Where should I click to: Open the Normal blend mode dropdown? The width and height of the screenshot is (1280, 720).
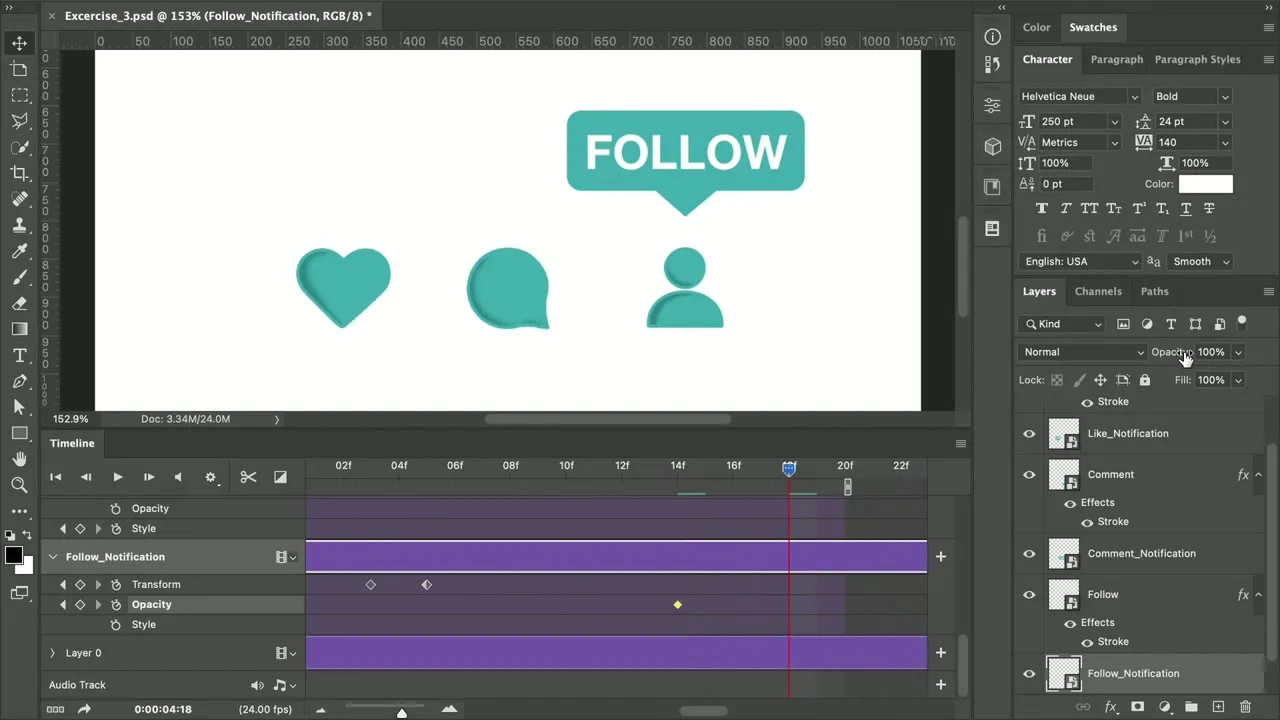(1083, 352)
